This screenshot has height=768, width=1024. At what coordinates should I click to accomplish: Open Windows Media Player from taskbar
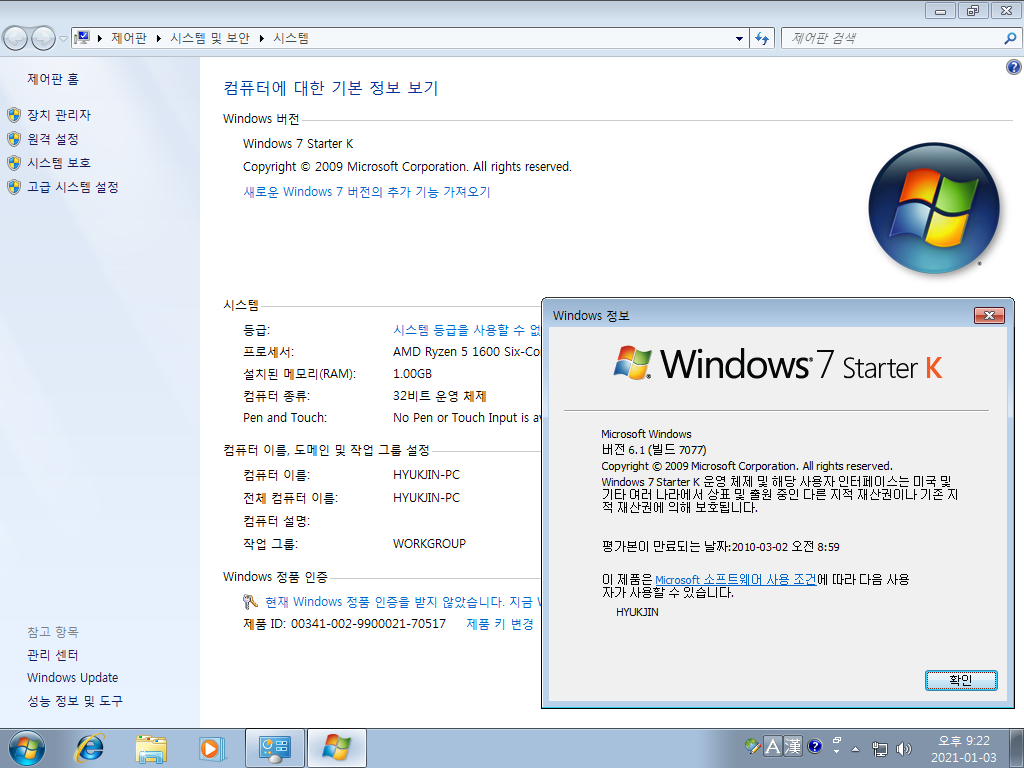click(212, 748)
